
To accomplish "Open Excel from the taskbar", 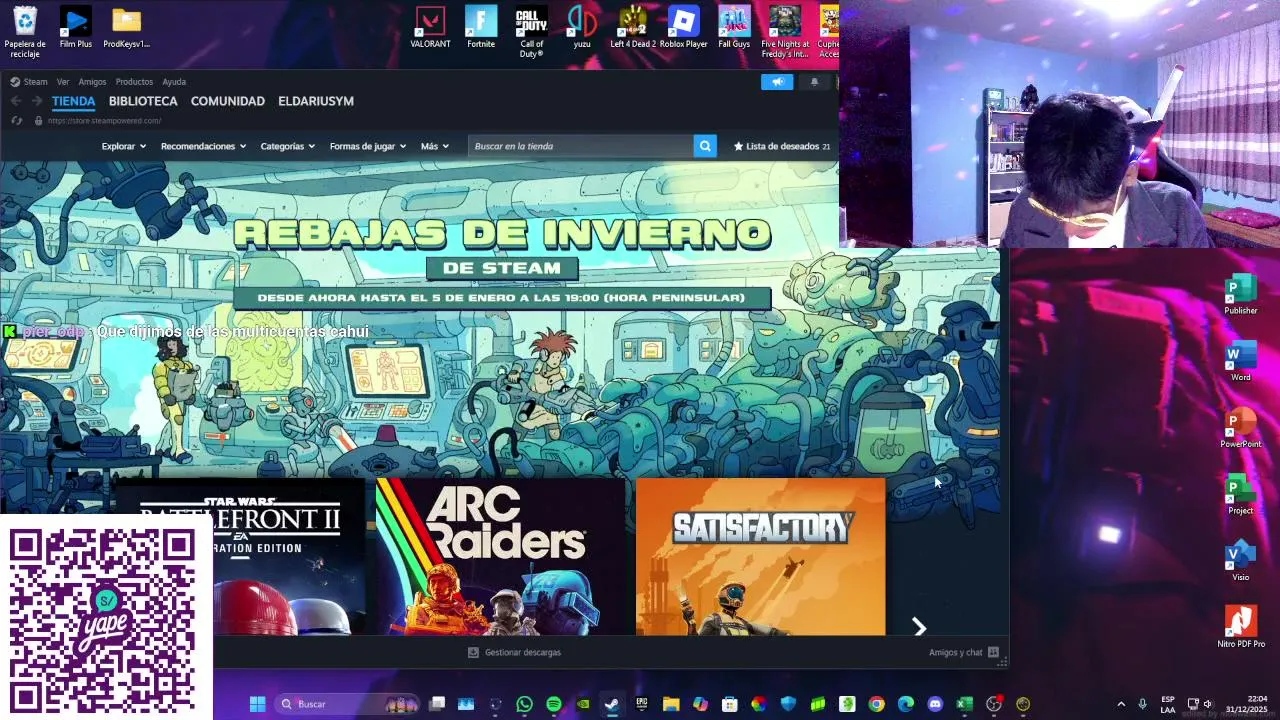I will click(964, 704).
